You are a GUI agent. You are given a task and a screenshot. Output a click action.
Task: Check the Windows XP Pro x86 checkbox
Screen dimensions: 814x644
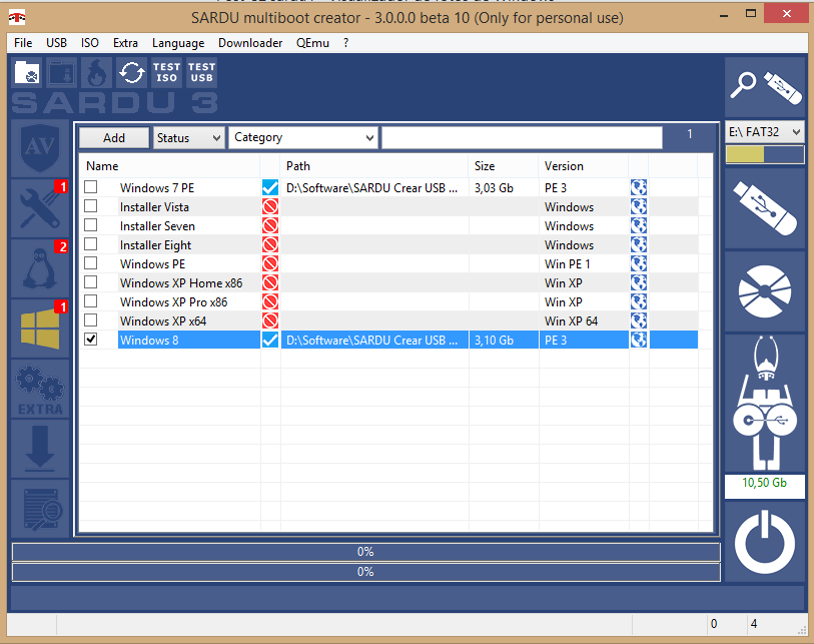click(x=91, y=301)
